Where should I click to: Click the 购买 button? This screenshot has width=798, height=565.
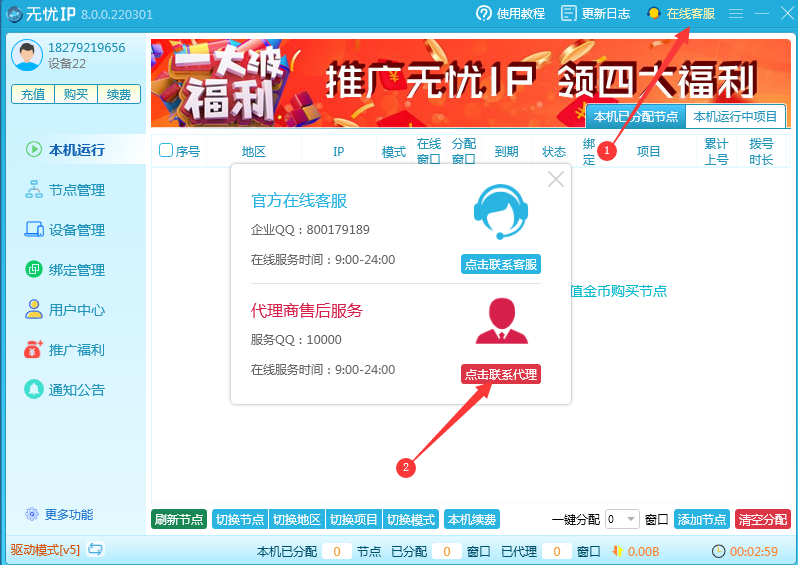[x=76, y=94]
